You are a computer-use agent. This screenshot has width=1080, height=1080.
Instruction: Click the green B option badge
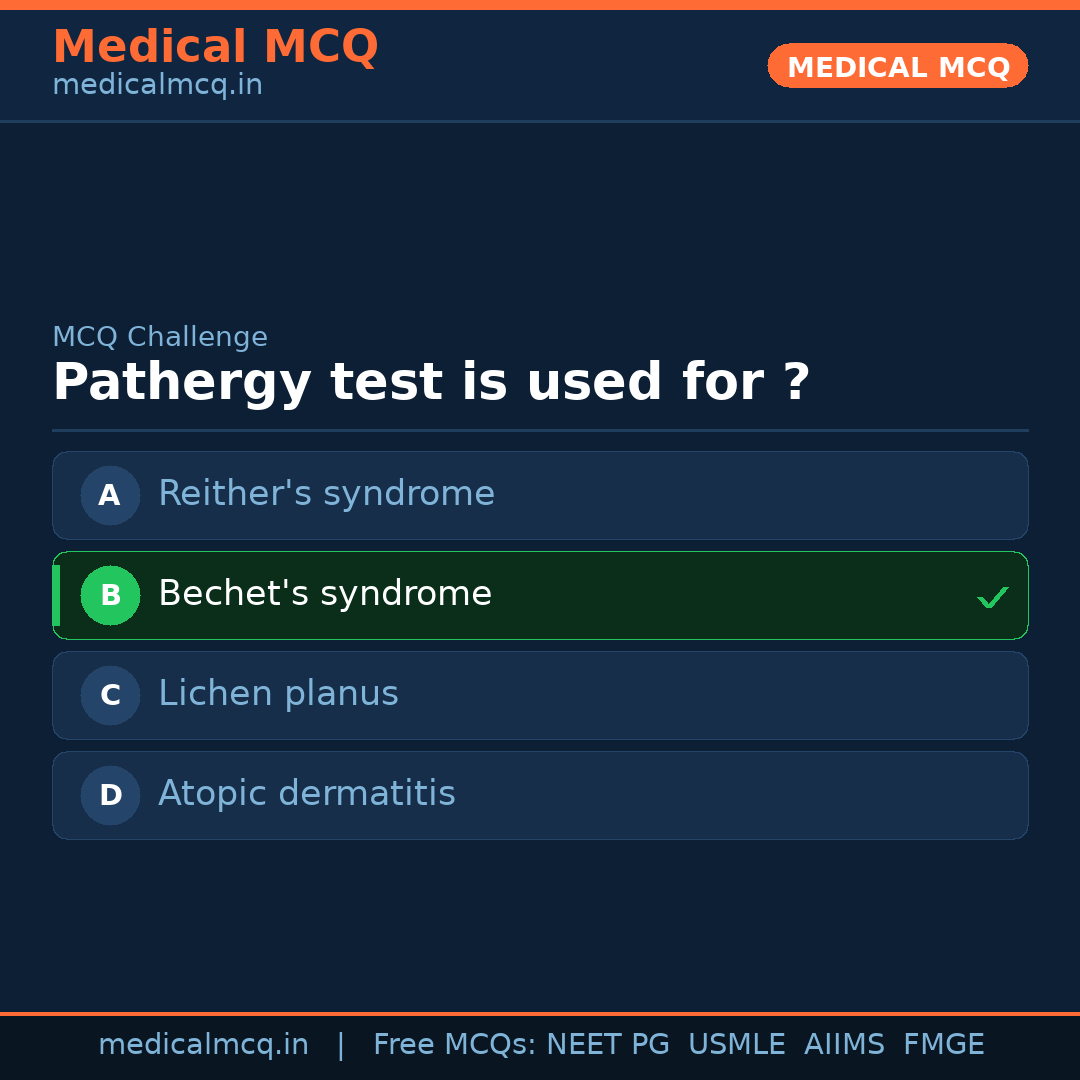point(110,595)
